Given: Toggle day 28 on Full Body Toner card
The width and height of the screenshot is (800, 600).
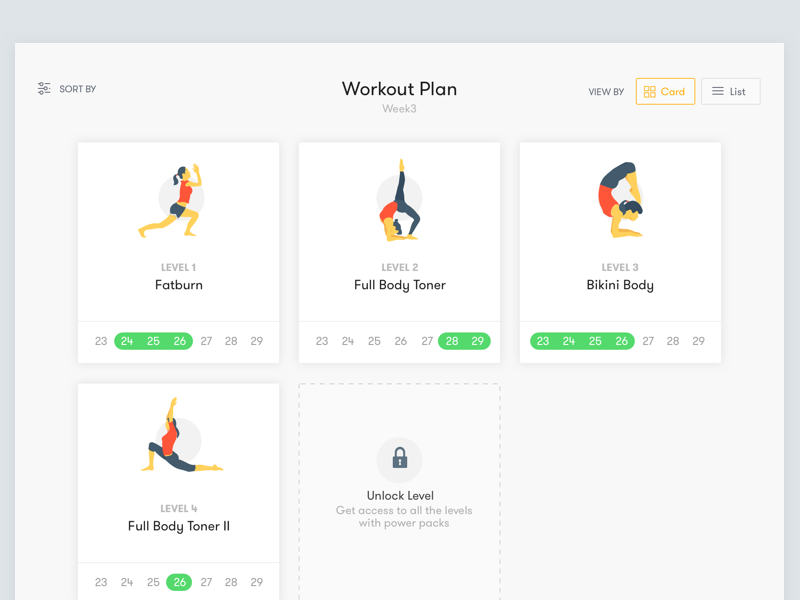Looking at the screenshot, I should pos(452,341).
